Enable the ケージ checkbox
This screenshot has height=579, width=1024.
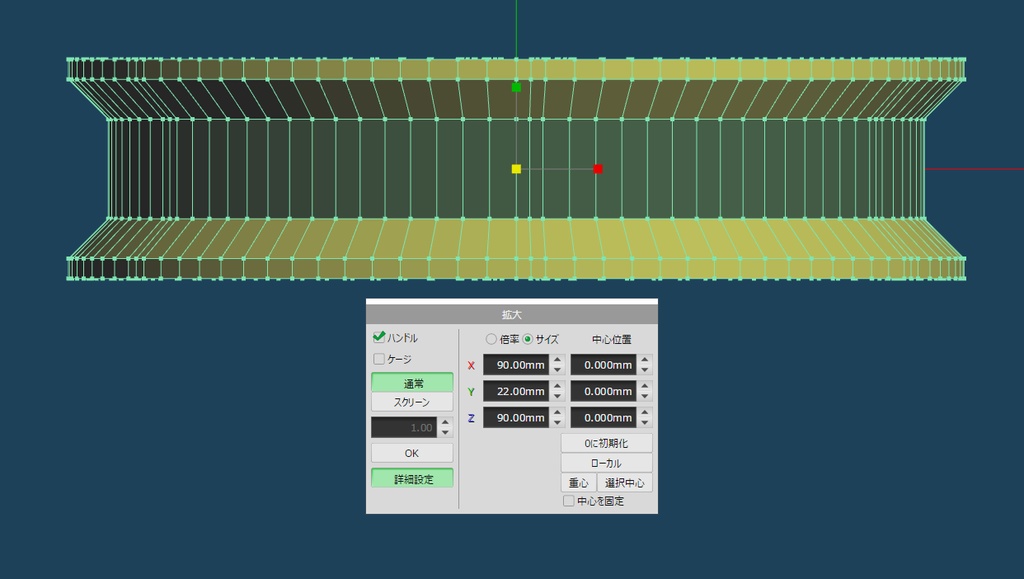click(x=379, y=359)
